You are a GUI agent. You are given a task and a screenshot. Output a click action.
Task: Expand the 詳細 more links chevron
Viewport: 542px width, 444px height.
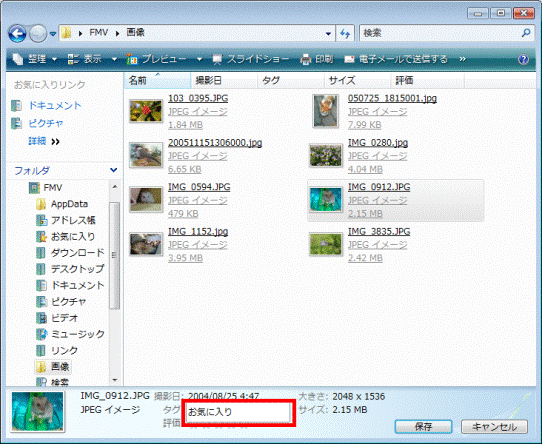(x=55, y=141)
